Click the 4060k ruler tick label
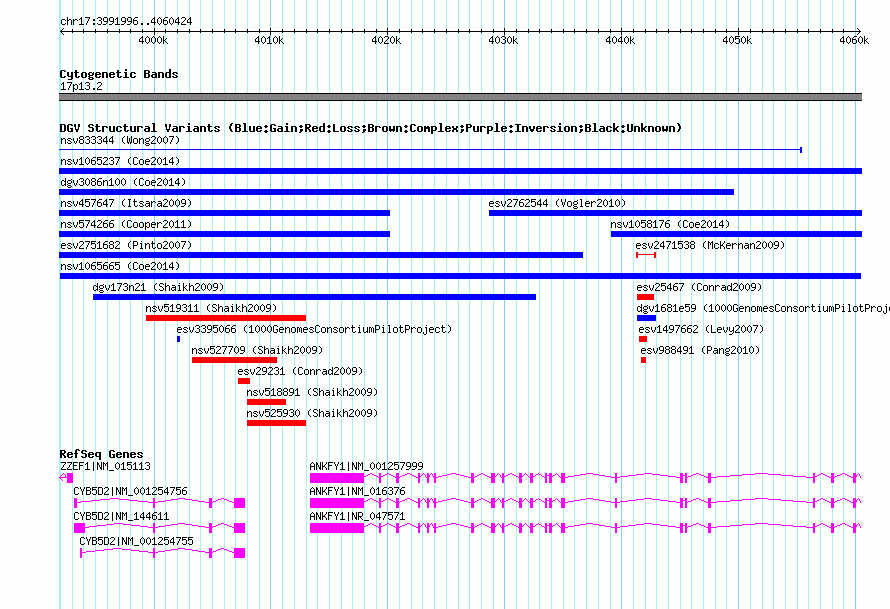The width and height of the screenshot is (890, 609). pos(854,40)
